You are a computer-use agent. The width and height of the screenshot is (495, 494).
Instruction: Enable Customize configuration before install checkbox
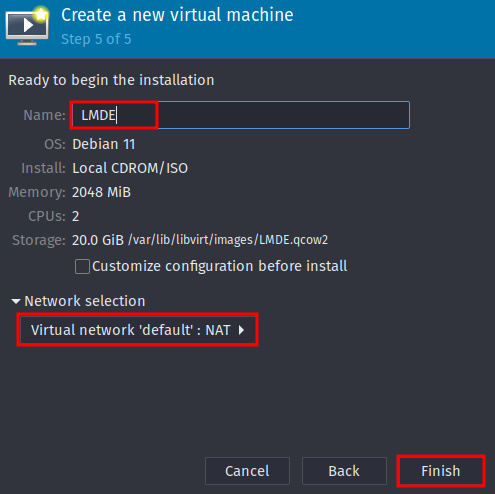click(x=82, y=267)
